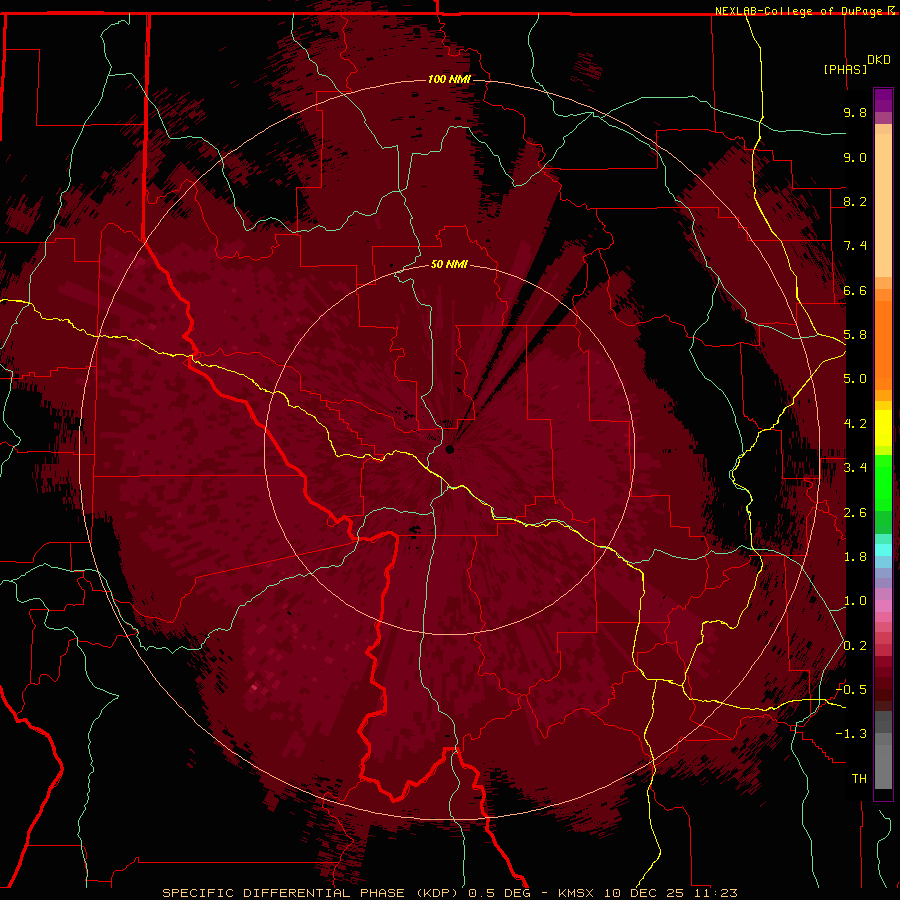Click the "10 DEC 25" date in the caption

click(642, 893)
